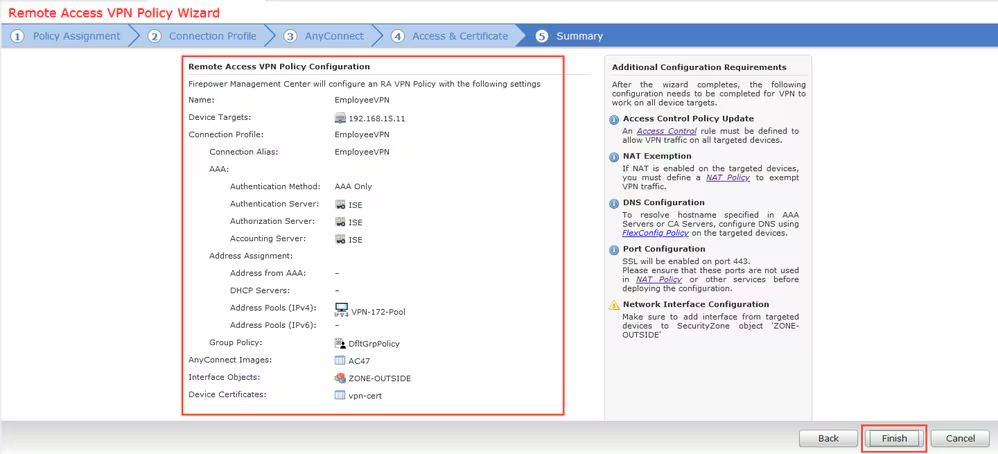This screenshot has height=454, width=998.
Task: Follow the NAT Policy link under NAT Exemption
Action: [x=727, y=177]
